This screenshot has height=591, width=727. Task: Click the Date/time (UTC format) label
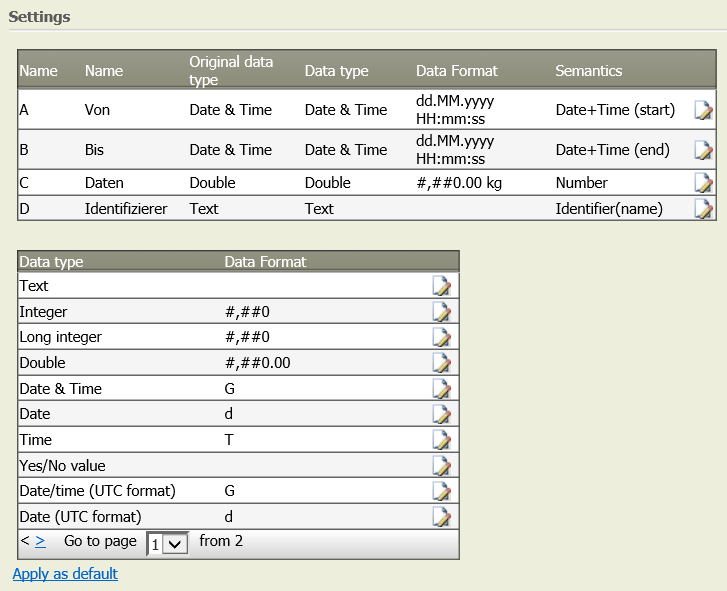(x=97, y=491)
